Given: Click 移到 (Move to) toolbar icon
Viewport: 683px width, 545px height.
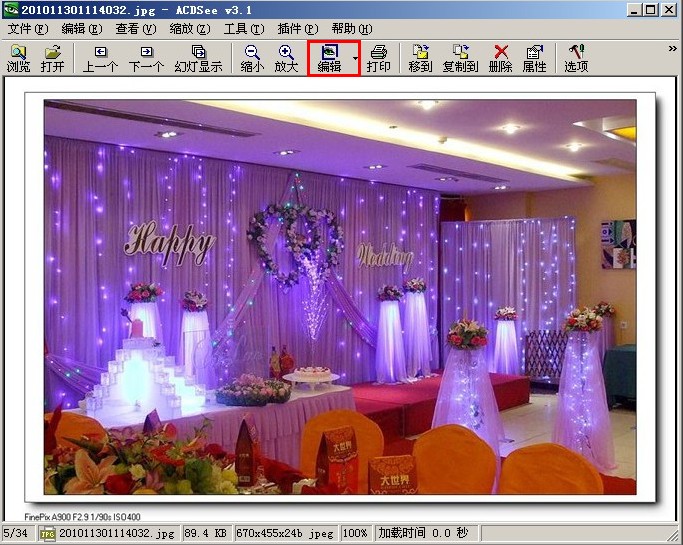Looking at the screenshot, I should 420,58.
